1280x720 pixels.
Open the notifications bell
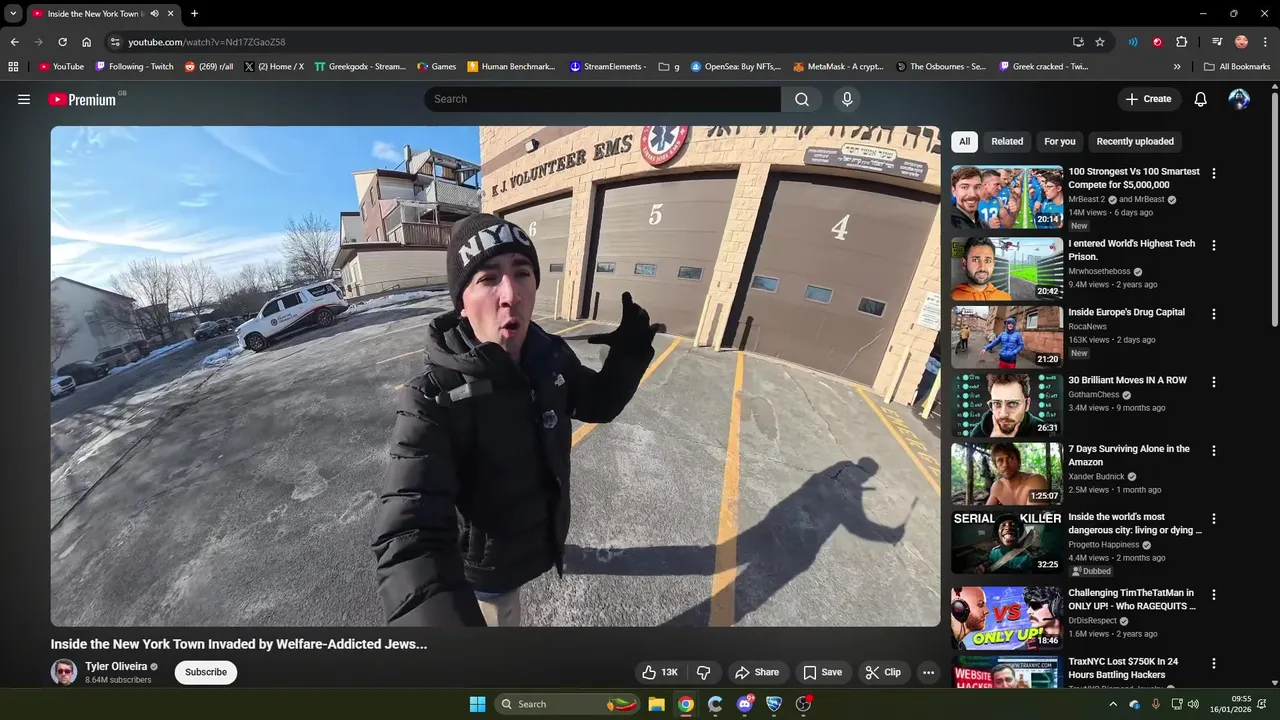[x=1201, y=99]
